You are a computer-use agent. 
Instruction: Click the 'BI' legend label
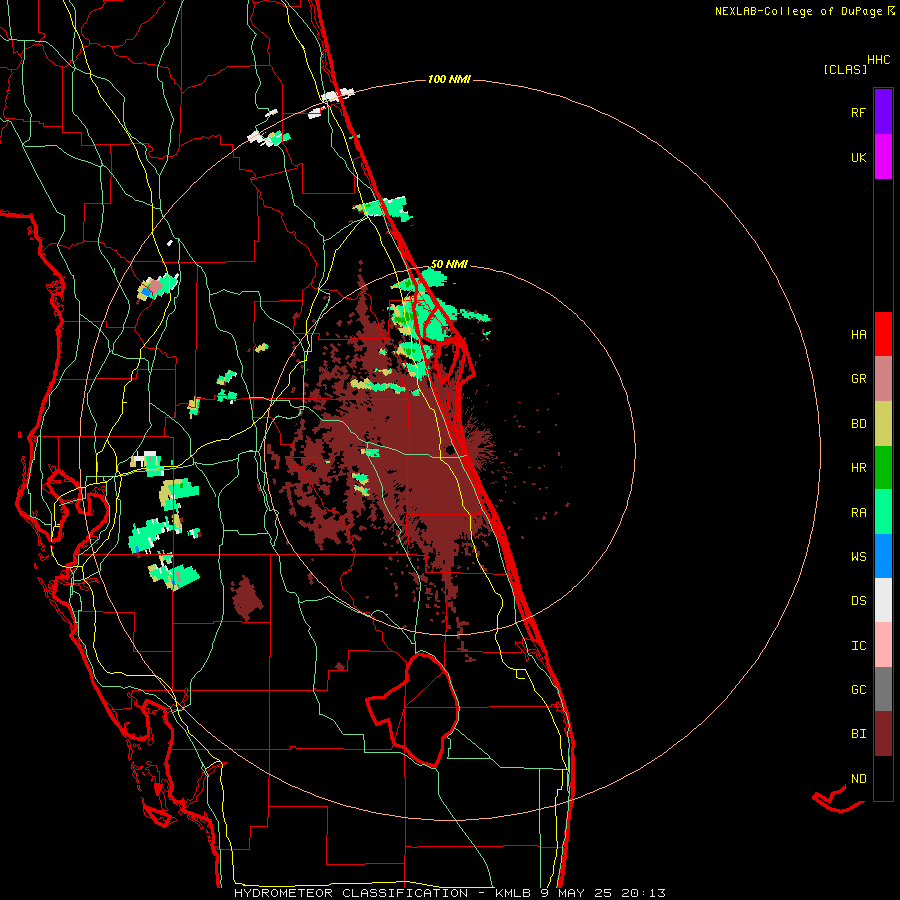[x=858, y=734]
